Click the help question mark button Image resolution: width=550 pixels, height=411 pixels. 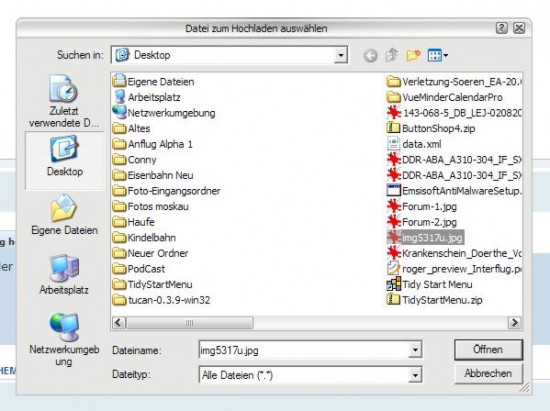click(502, 28)
